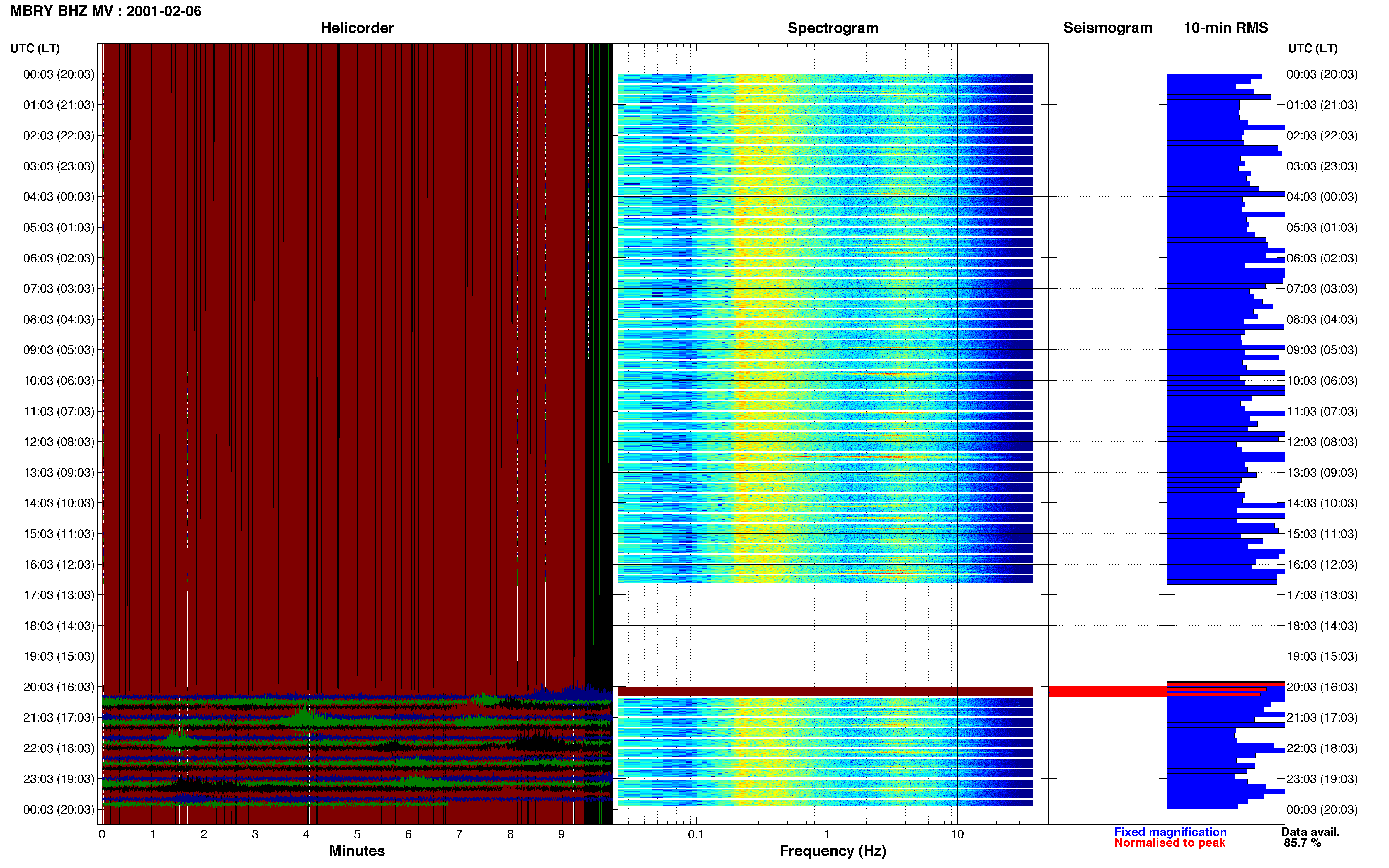Click left axis time label '19:03 (15:03)'

tap(59, 656)
